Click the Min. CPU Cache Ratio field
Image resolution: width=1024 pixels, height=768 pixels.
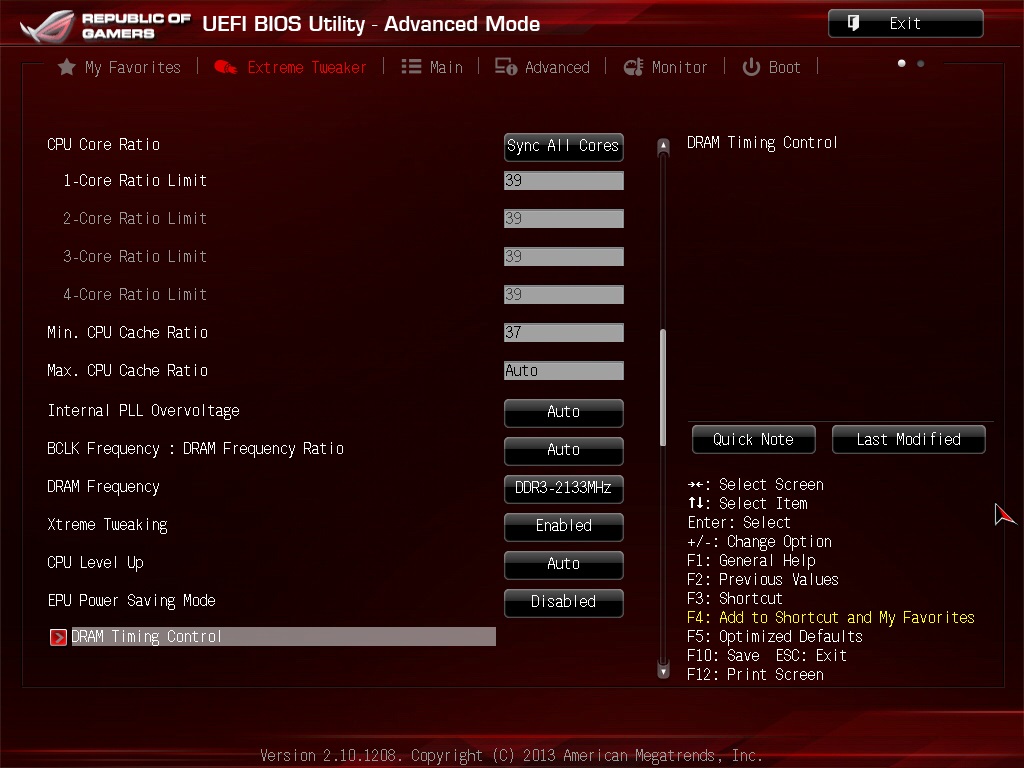[x=564, y=332]
